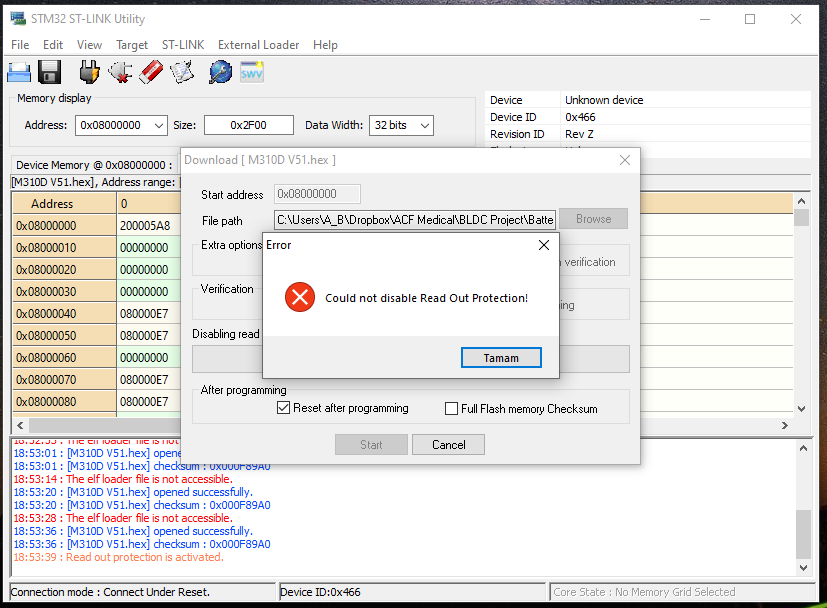This screenshot has height=608, width=827.
Task: Click the Address column header
Action: (64, 204)
